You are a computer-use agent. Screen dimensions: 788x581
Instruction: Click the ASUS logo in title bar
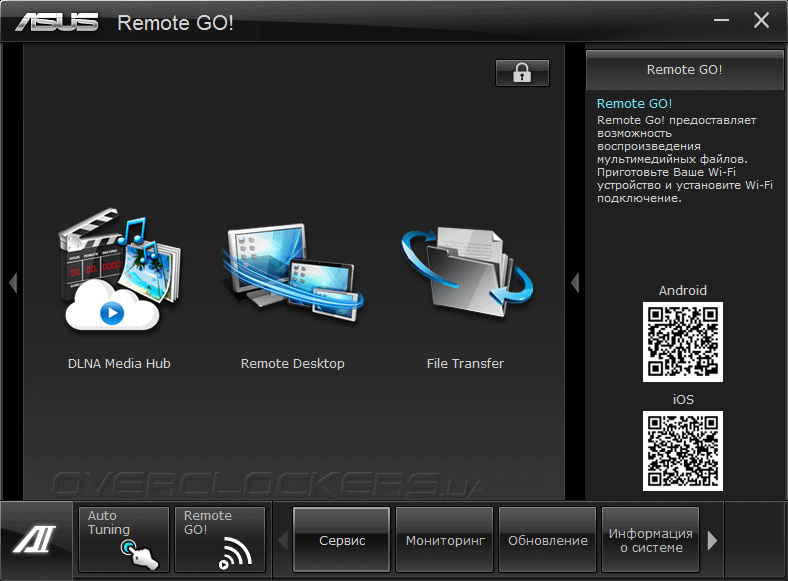tap(57, 23)
